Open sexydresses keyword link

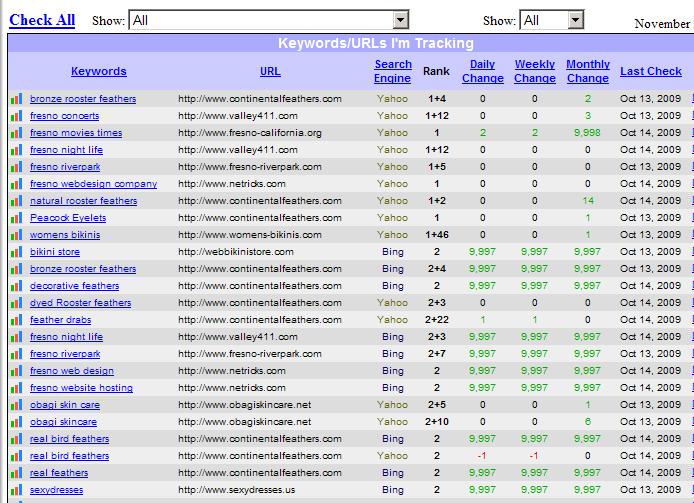pos(57,490)
